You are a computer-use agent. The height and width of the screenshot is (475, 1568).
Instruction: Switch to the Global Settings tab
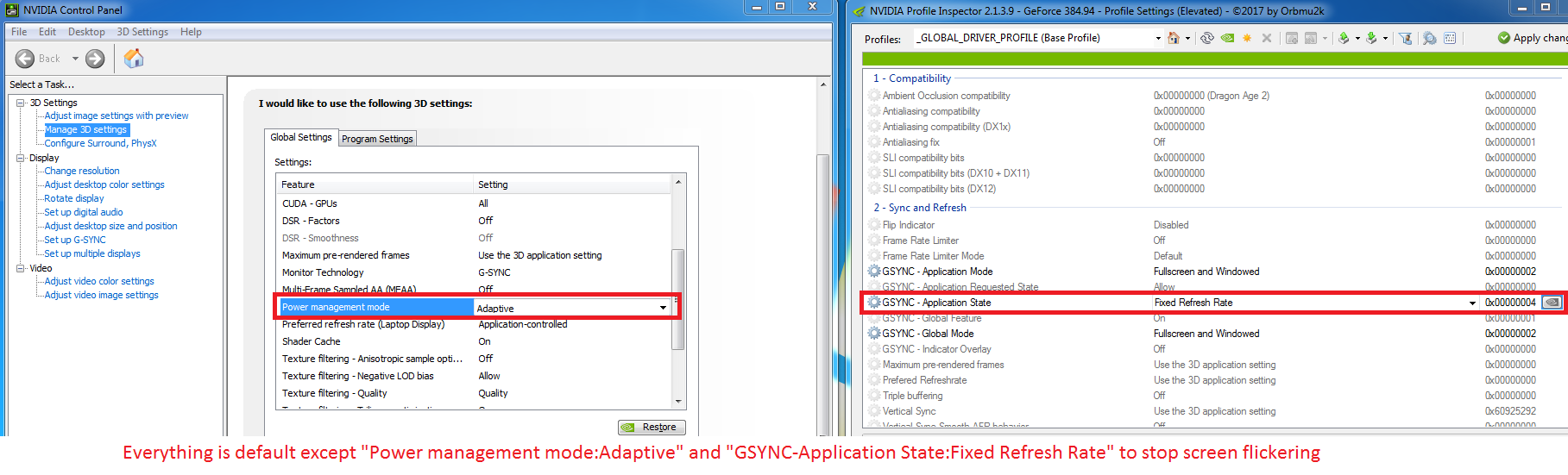(x=300, y=137)
